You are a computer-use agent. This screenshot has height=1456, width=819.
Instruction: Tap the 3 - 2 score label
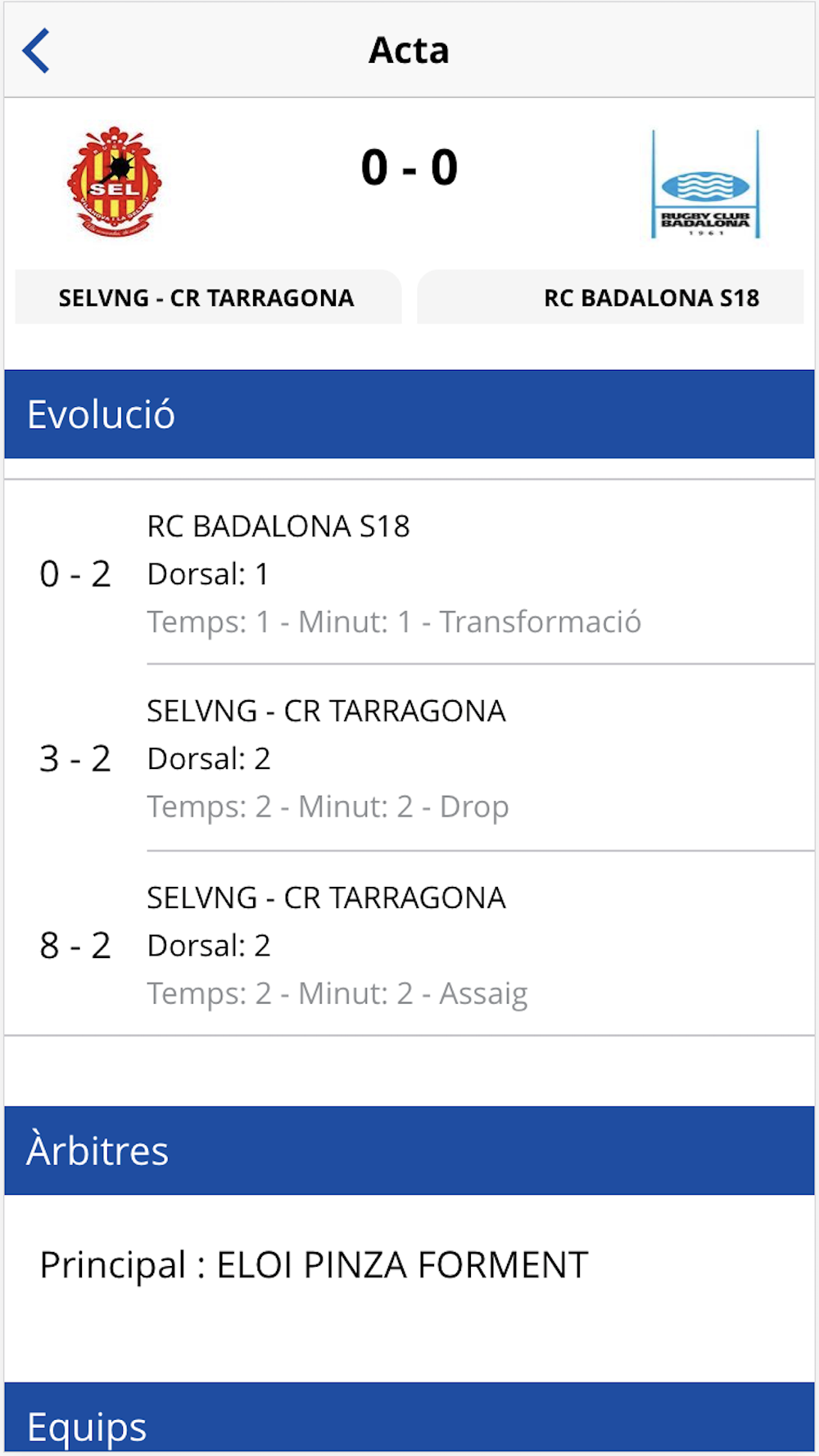click(75, 759)
